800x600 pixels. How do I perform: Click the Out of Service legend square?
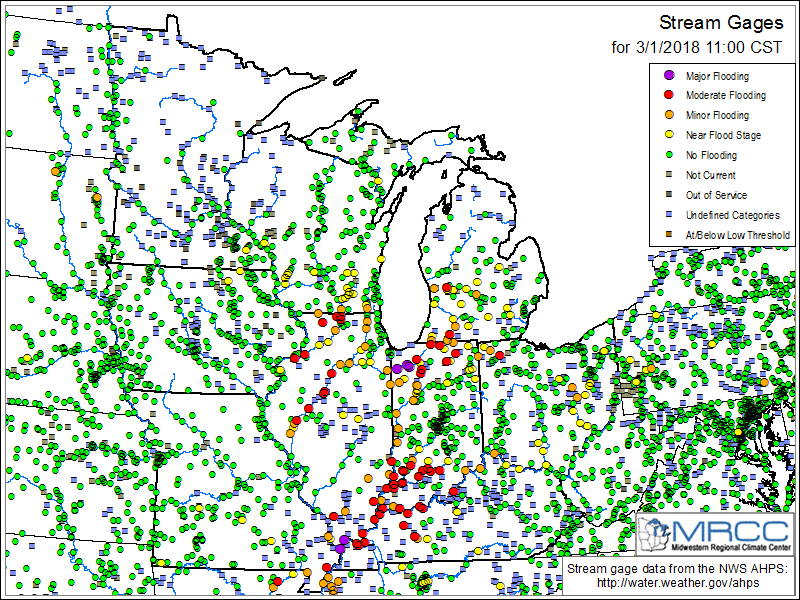(x=669, y=195)
